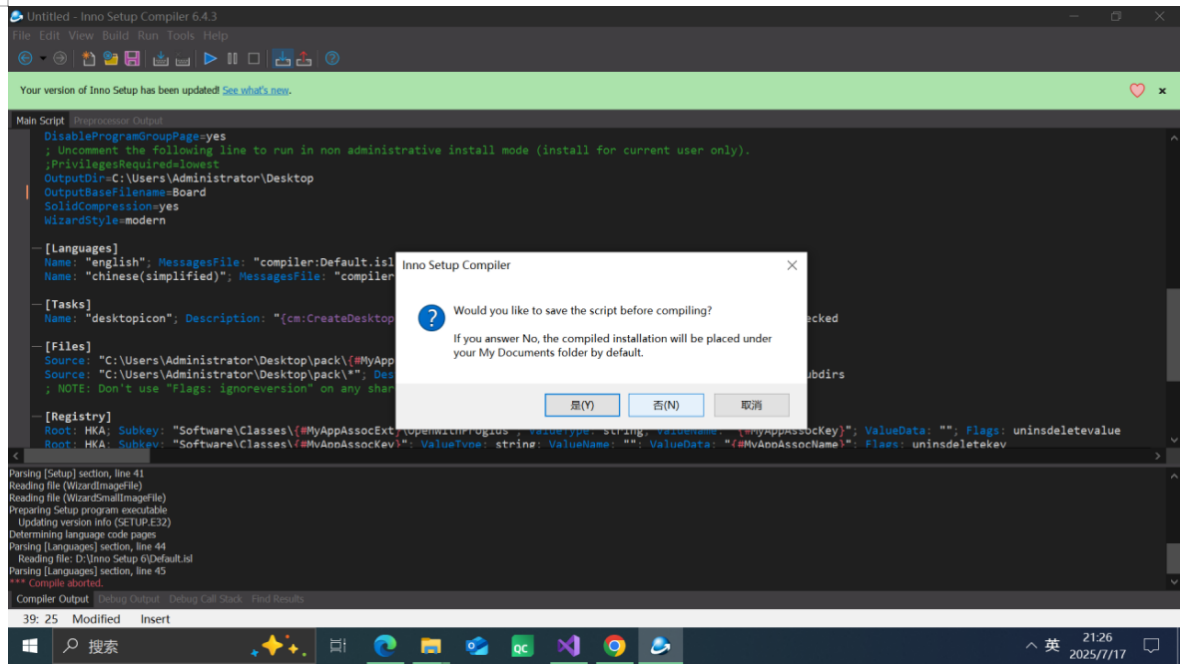Open the View menu
The image size is (1180, 668).
coord(81,35)
